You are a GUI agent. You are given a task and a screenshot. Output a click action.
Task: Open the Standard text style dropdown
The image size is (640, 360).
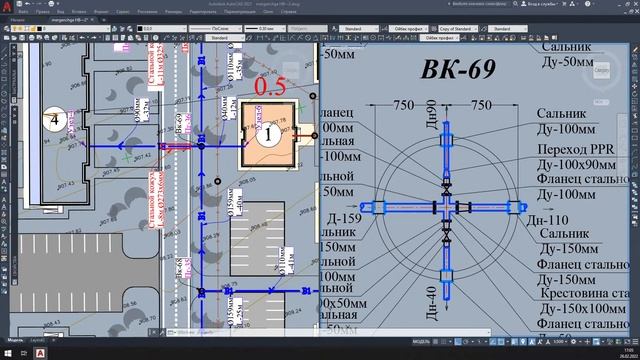pyautogui.click(x=359, y=29)
